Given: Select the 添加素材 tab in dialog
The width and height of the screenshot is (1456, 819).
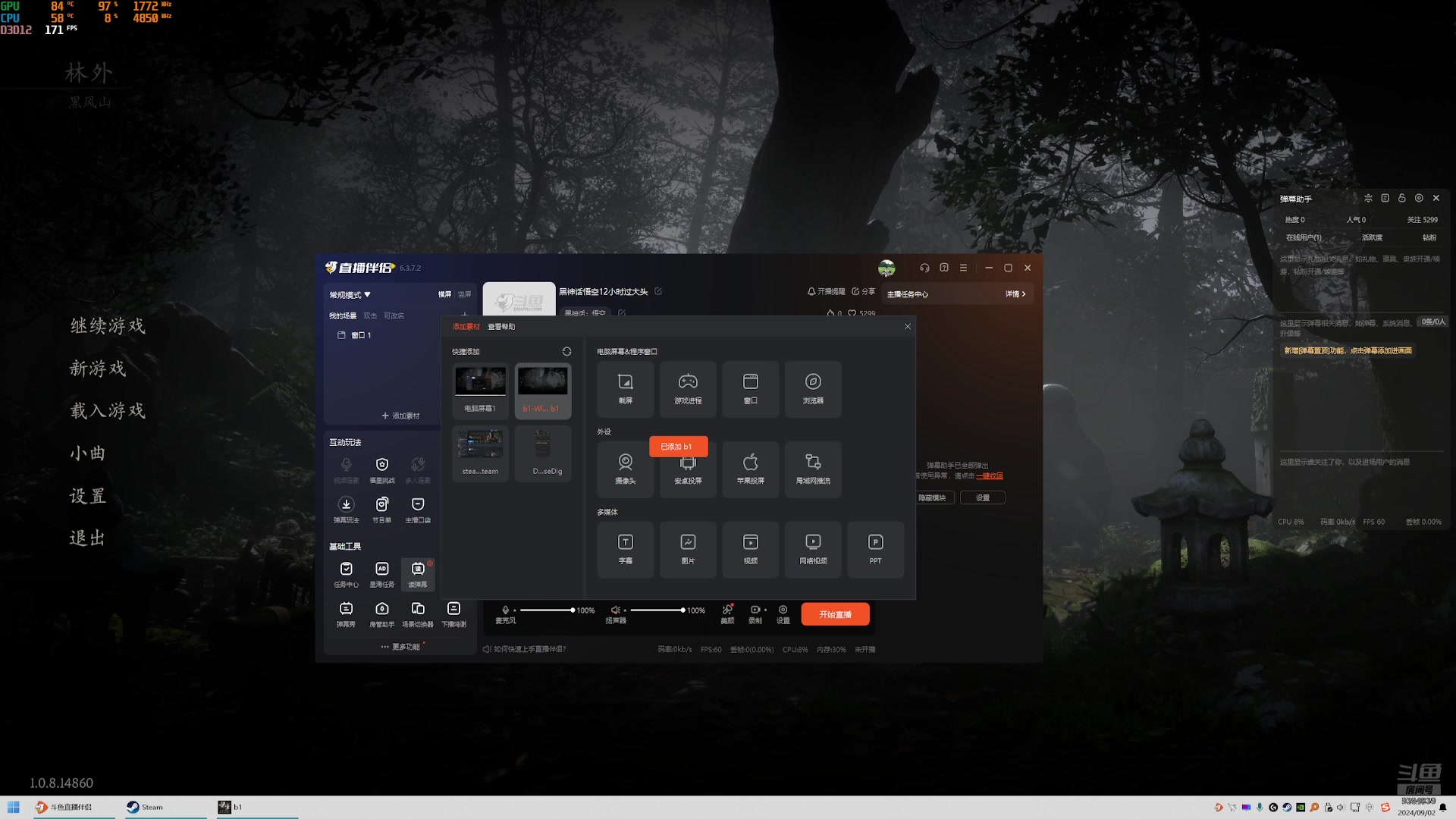Looking at the screenshot, I should pyautogui.click(x=466, y=327).
